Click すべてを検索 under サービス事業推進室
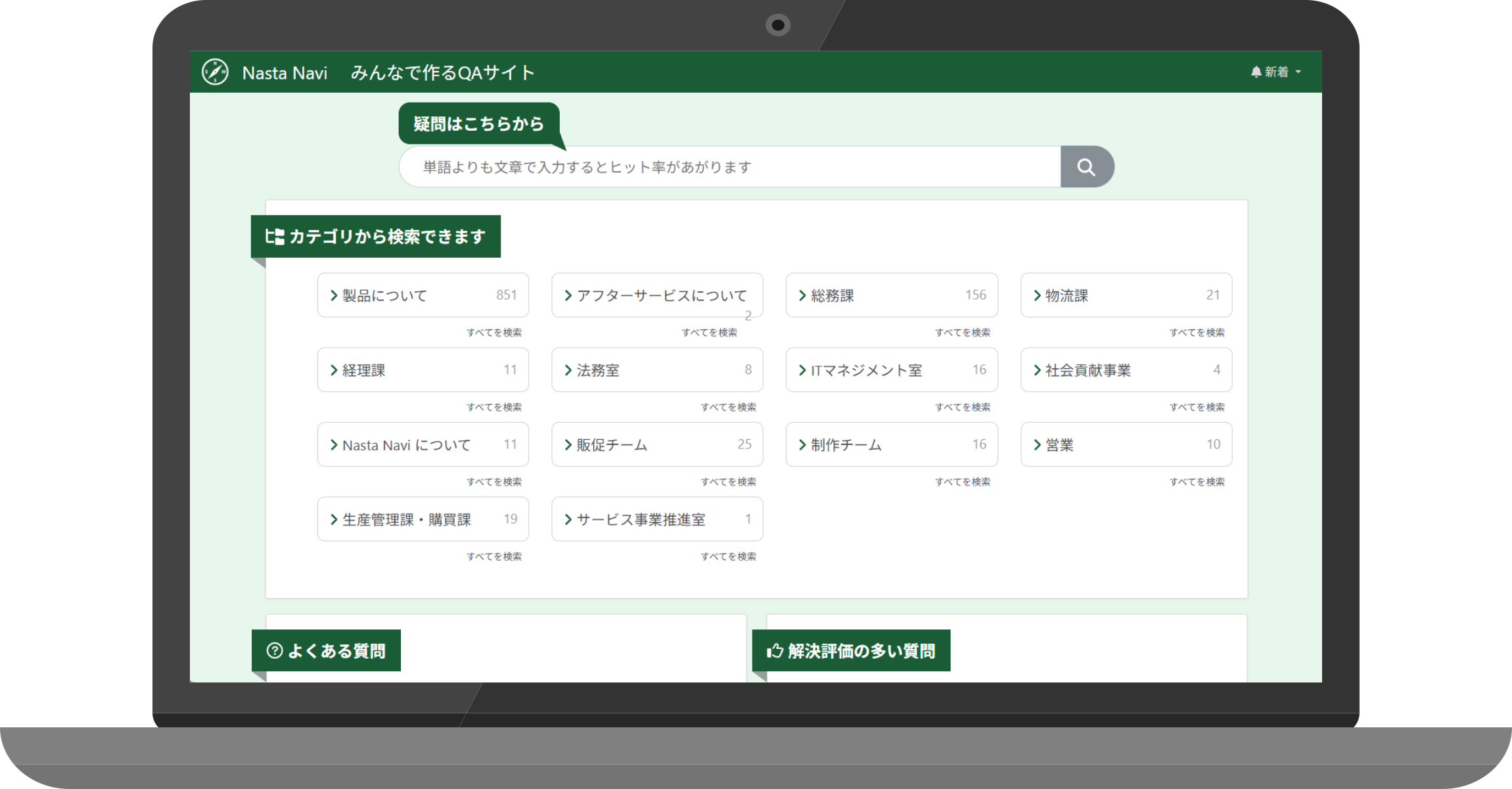This screenshot has height=789, width=1512. point(728,556)
